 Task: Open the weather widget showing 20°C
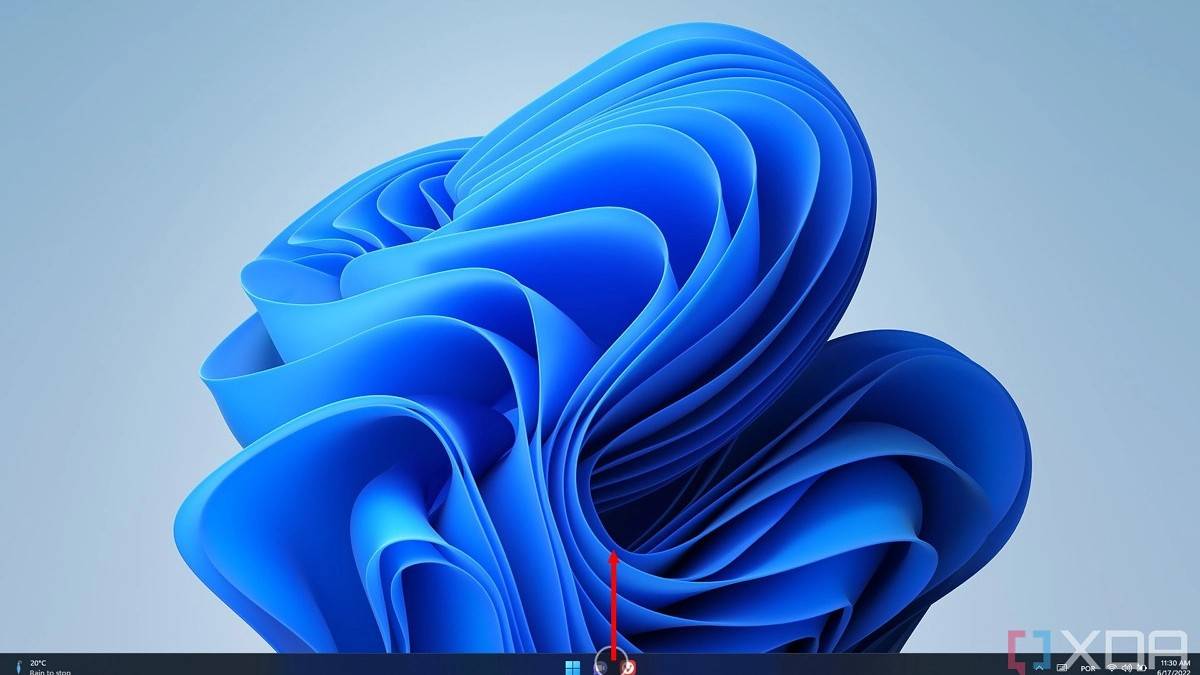(41, 667)
